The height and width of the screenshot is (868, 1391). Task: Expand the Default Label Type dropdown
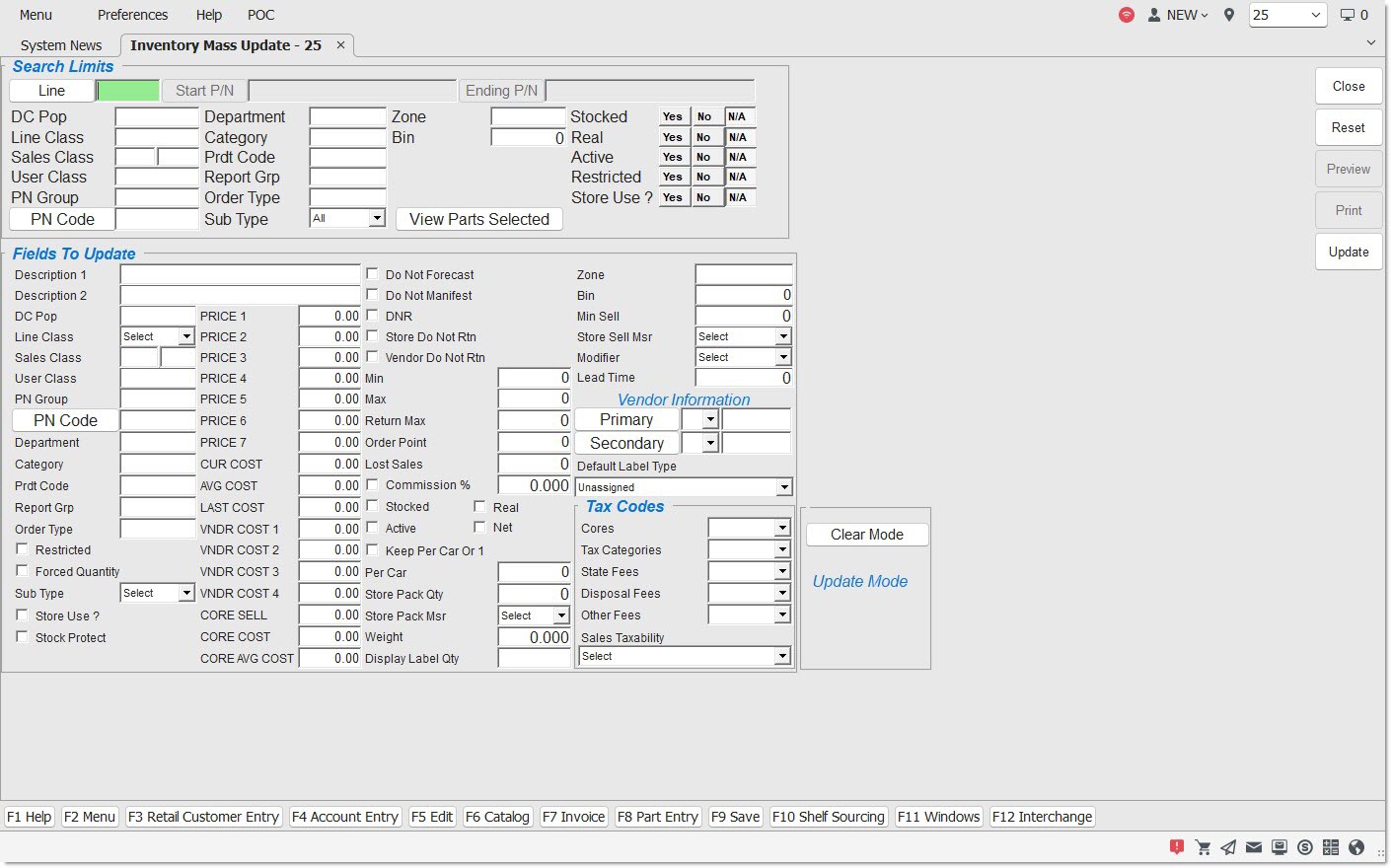tap(783, 487)
